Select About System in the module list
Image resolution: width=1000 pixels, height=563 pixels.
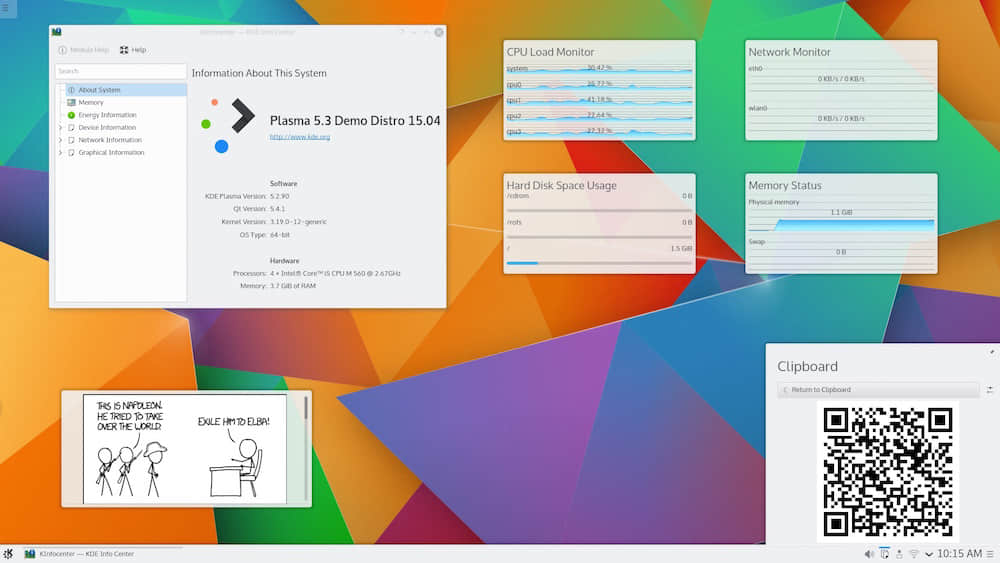[x=99, y=90]
